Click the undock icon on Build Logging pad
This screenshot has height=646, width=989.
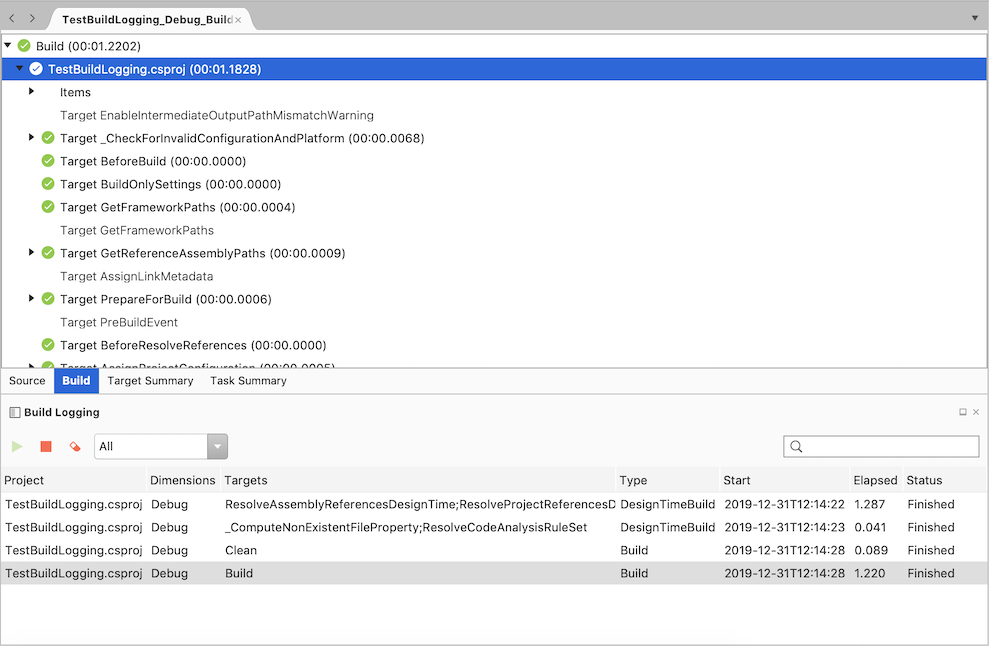pos(962,411)
